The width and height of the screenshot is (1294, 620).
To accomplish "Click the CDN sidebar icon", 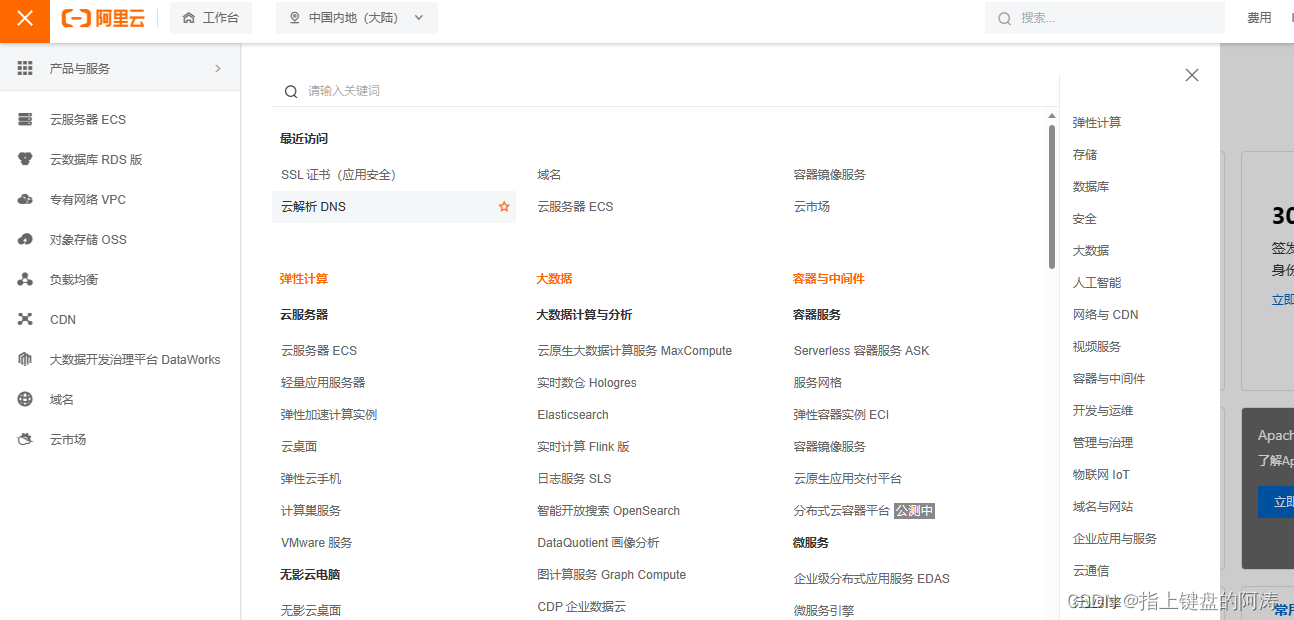I will point(26,319).
